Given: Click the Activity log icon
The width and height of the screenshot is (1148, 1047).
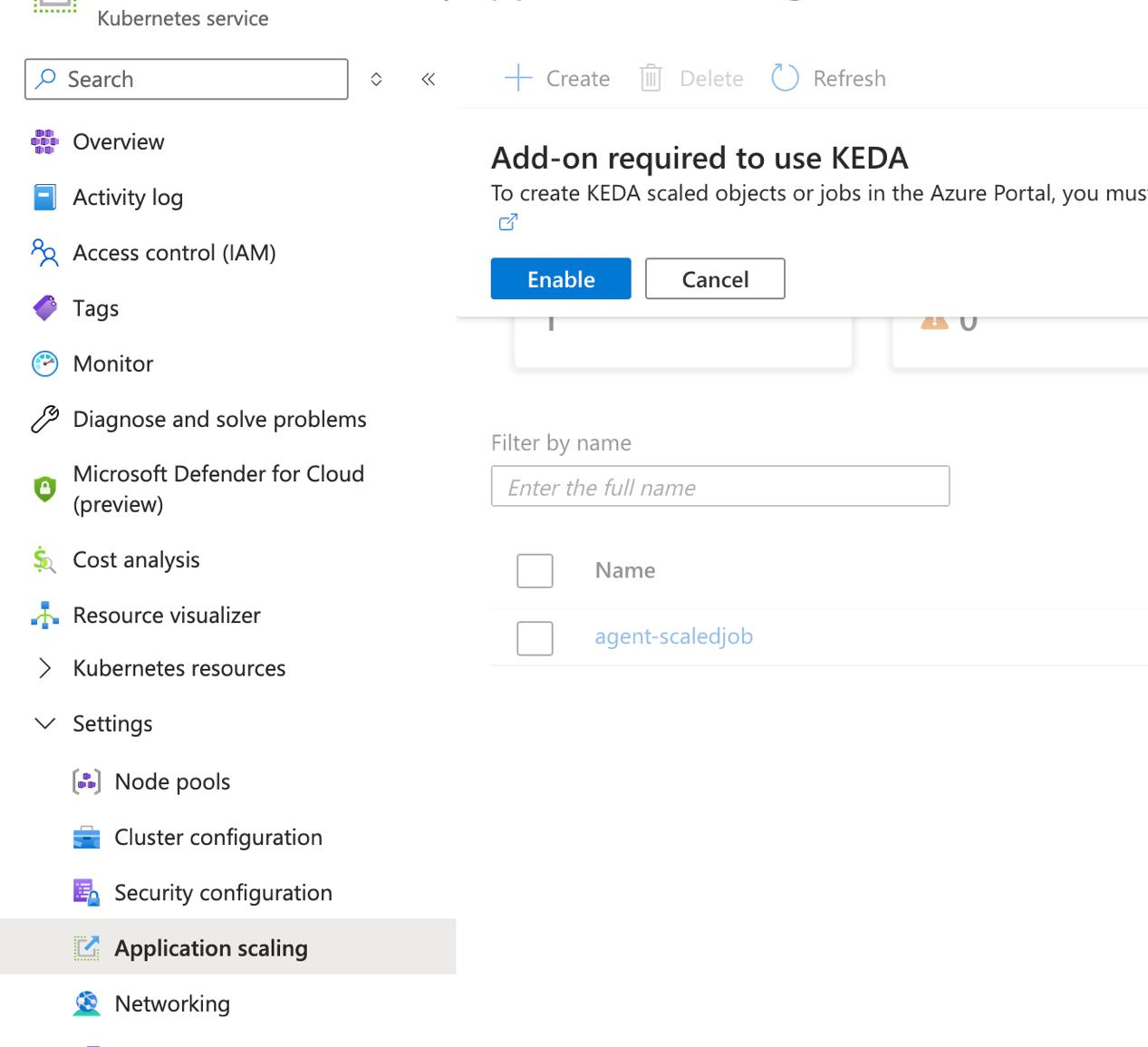Looking at the screenshot, I should coord(44,197).
